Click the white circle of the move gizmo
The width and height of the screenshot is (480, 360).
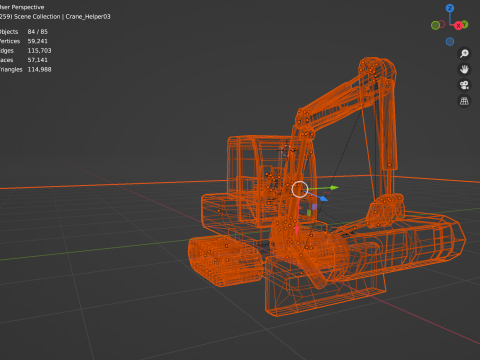pos(299,189)
